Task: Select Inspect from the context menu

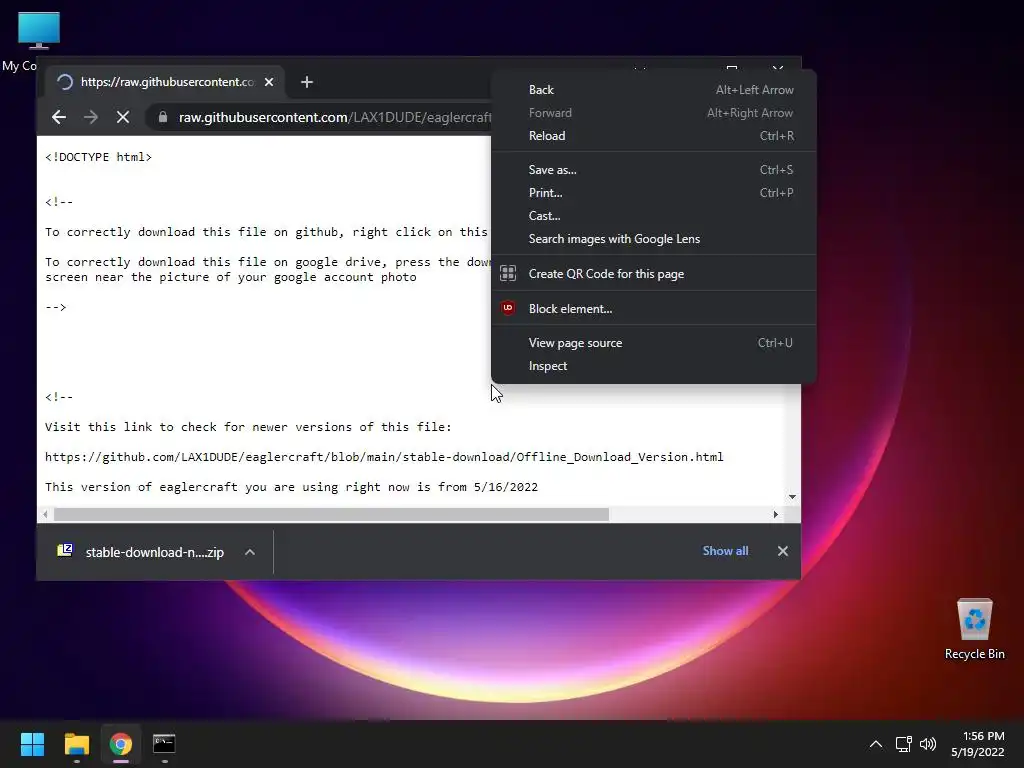Action: tap(654, 366)
